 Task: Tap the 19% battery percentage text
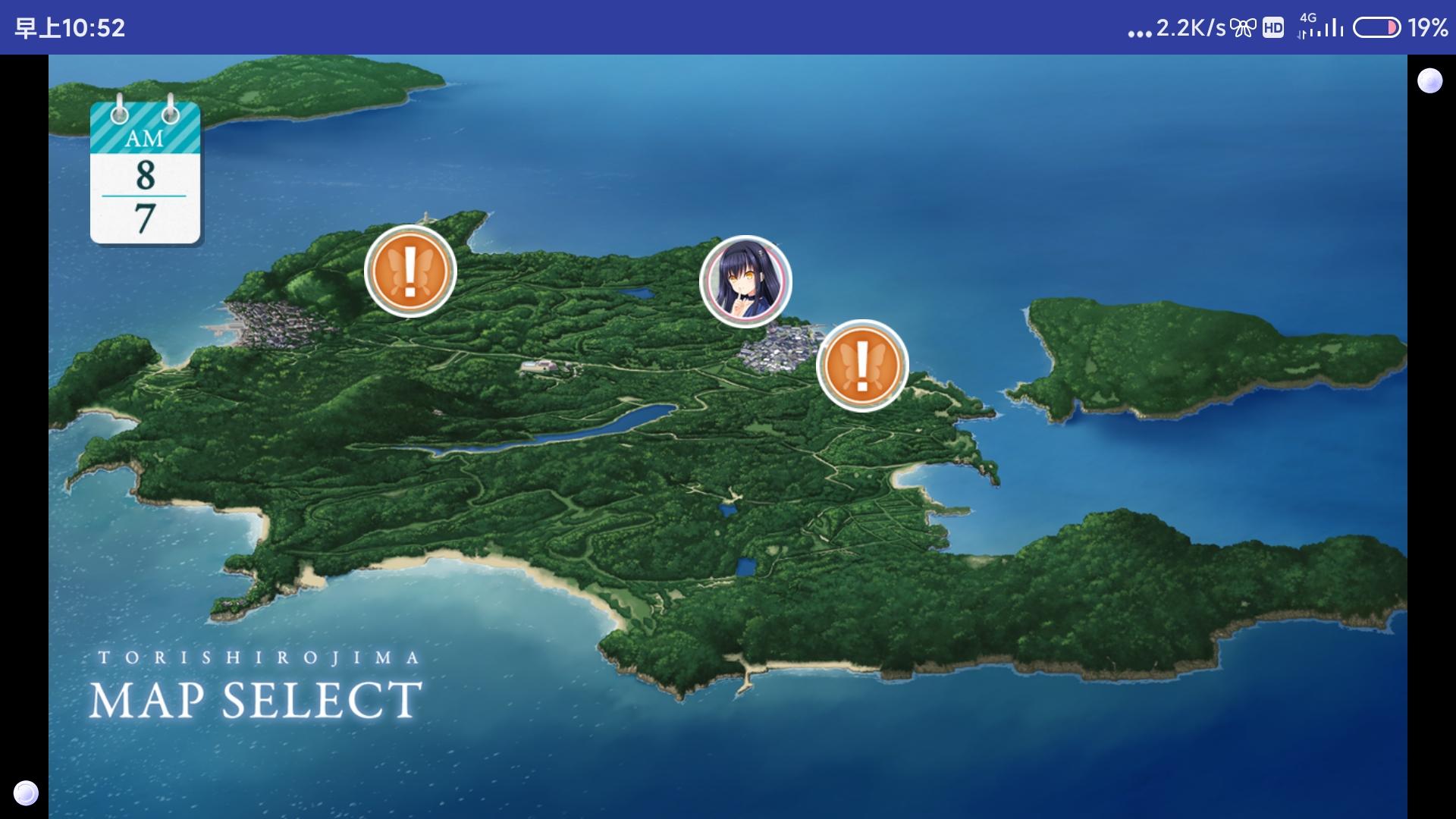click(x=1428, y=28)
